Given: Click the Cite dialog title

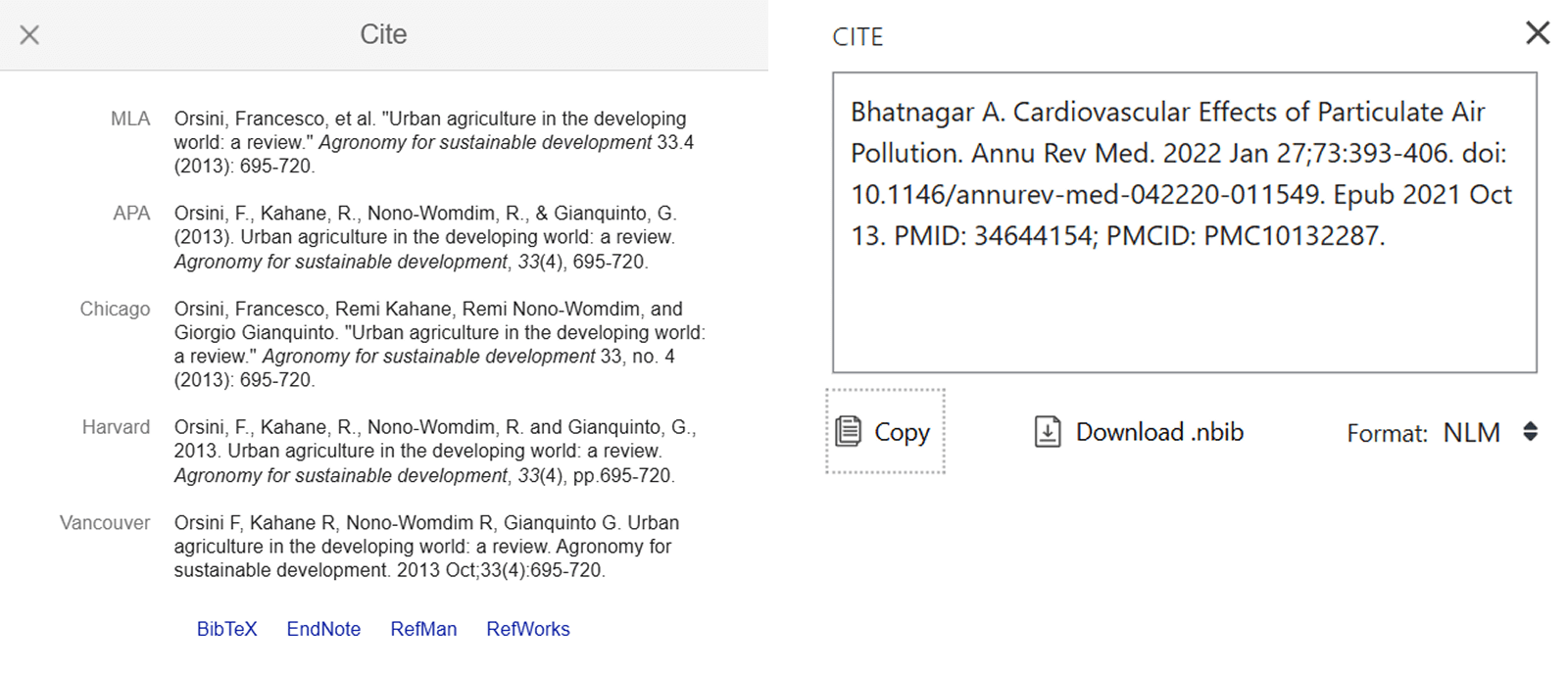Looking at the screenshot, I should click(383, 34).
